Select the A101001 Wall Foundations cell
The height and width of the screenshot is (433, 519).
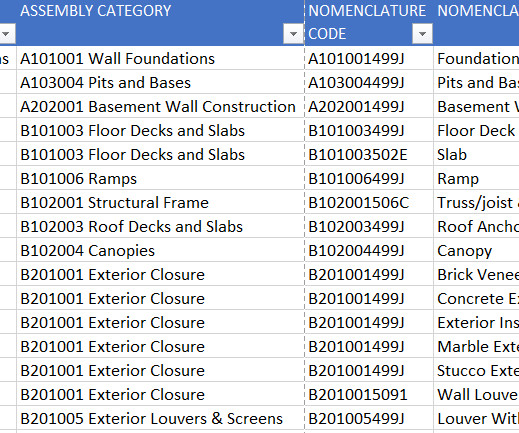pos(160,58)
